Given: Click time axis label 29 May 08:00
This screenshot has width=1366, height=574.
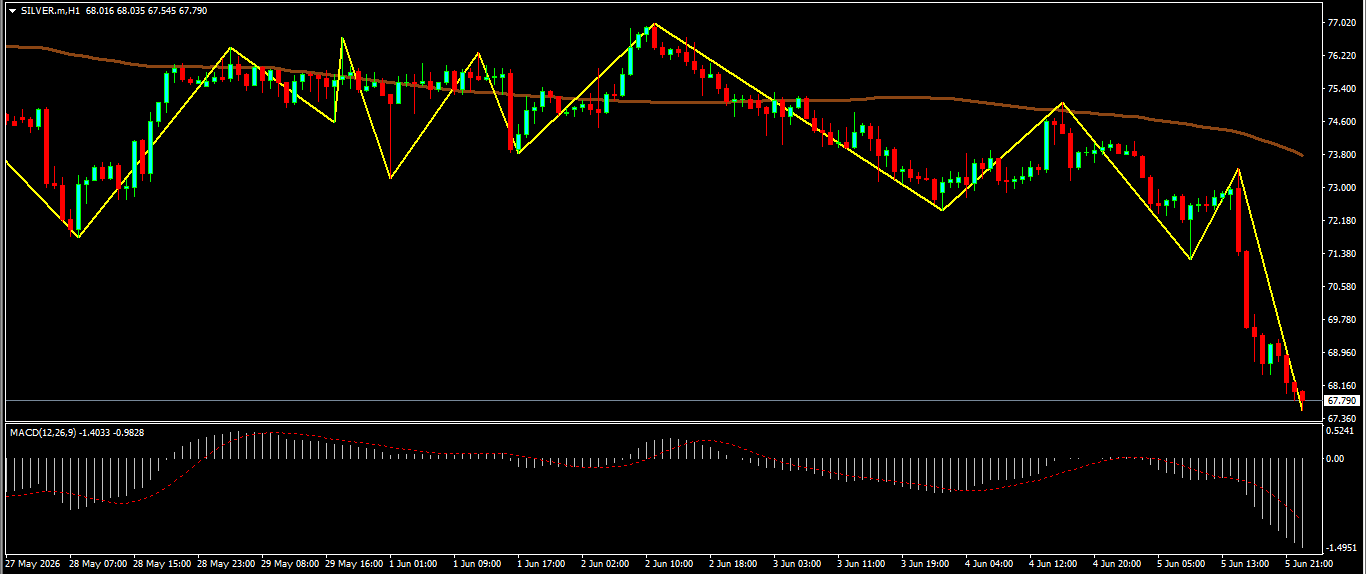Looking at the screenshot, I should pos(290,564).
